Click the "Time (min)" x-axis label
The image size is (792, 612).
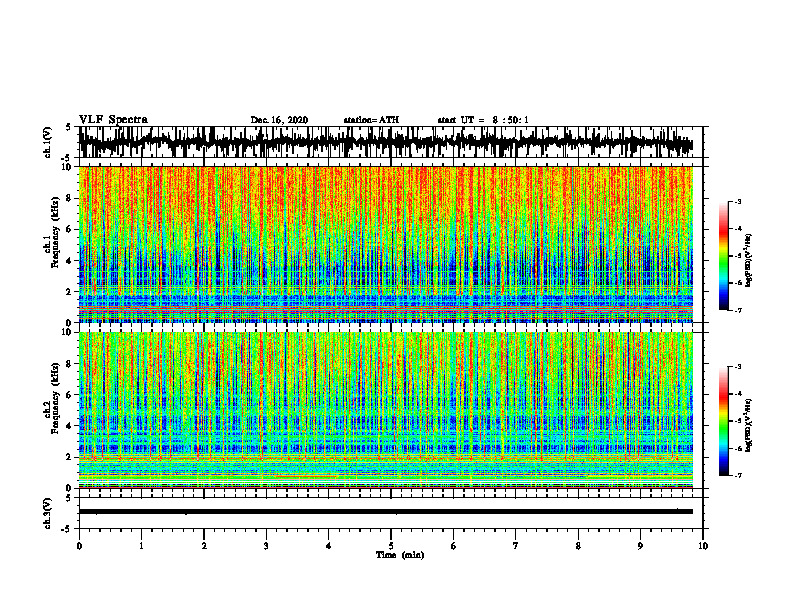coord(400,555)
